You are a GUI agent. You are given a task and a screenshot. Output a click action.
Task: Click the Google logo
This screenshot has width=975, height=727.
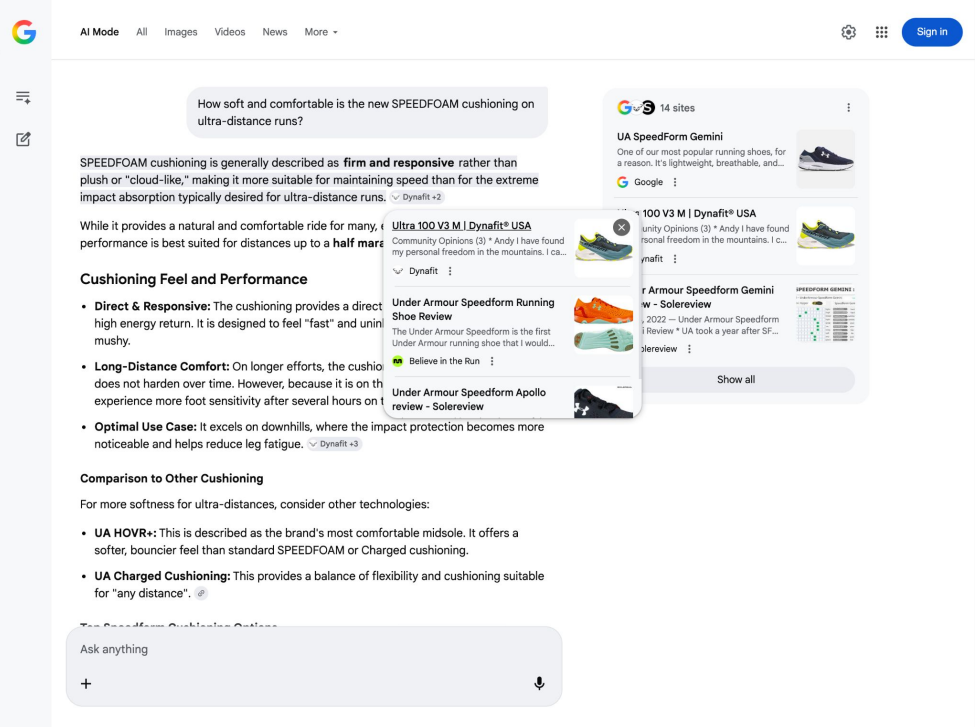click(24, 32)
